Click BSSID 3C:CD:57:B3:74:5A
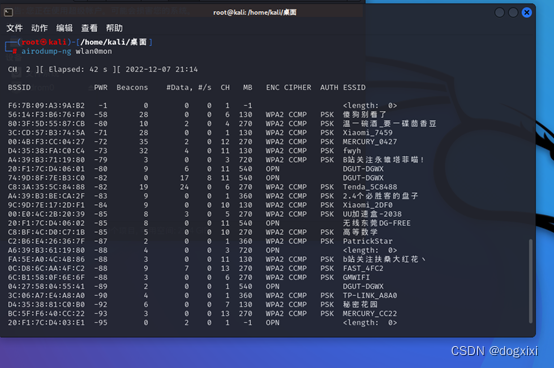The height and width of the screenshot is (368, 554). point(46,133)
